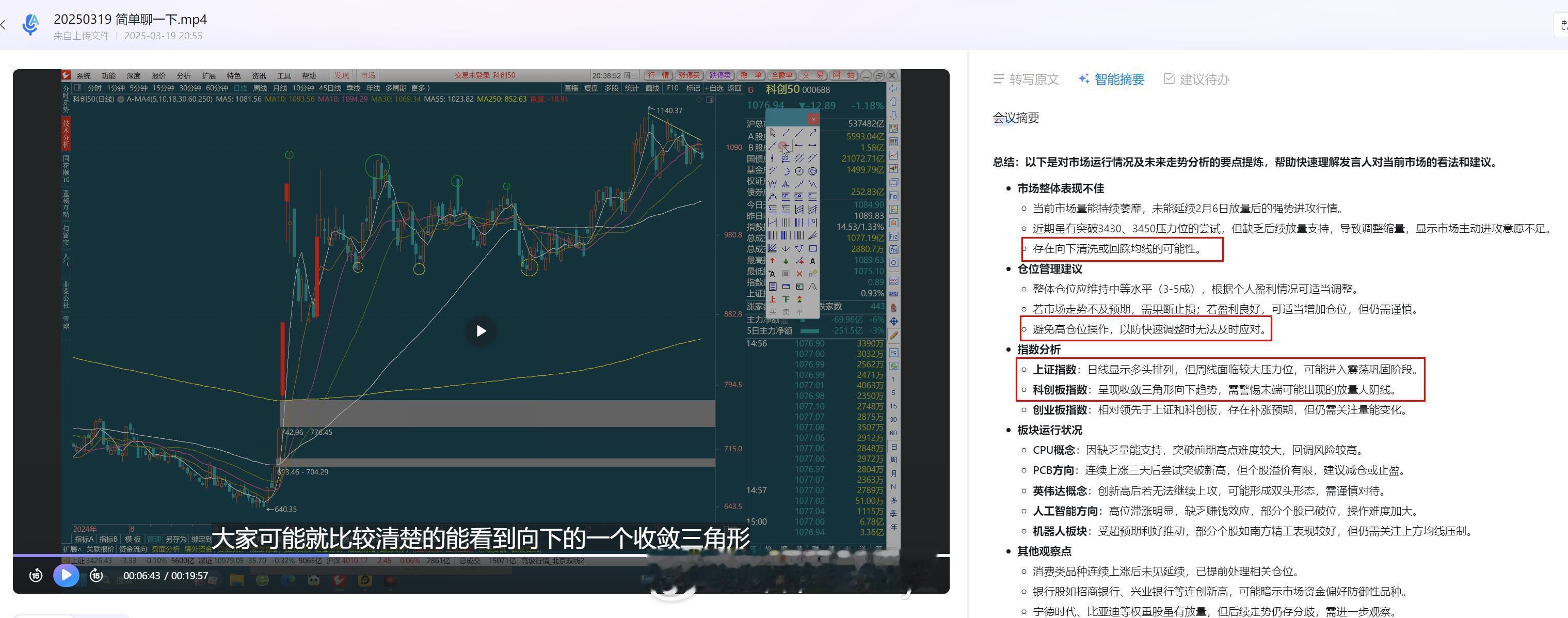The height and width of the screenshot is (618, 1568).
Task: Click the down-arrow icon in the right sidebar
Action: 893,115
